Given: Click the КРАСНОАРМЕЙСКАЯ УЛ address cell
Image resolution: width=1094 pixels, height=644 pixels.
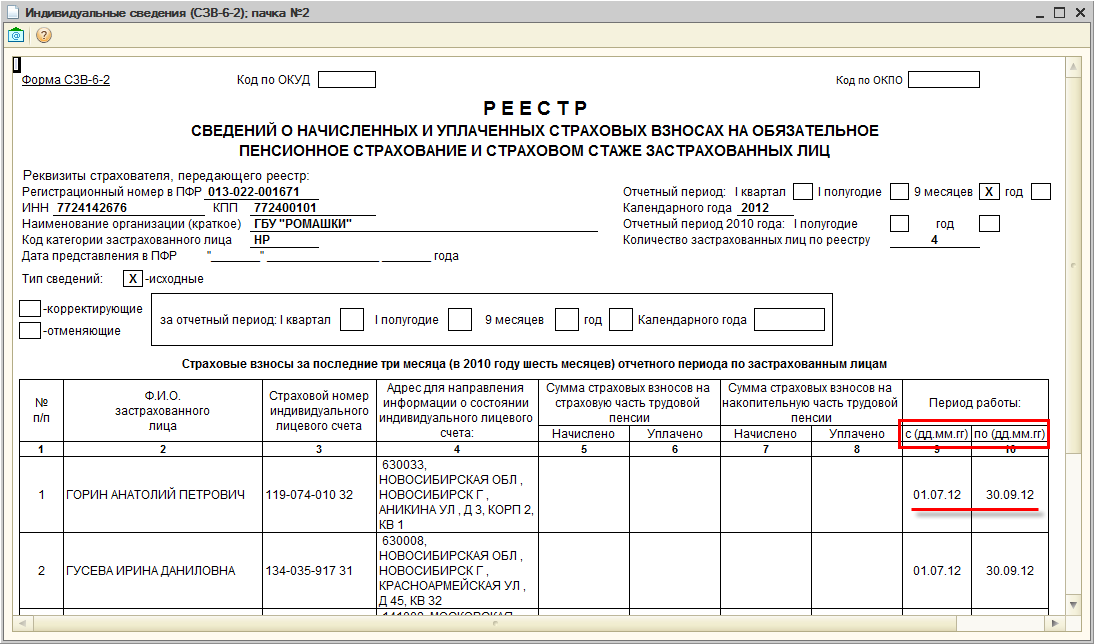Looking at the screenshot, I should pos(457,571).
